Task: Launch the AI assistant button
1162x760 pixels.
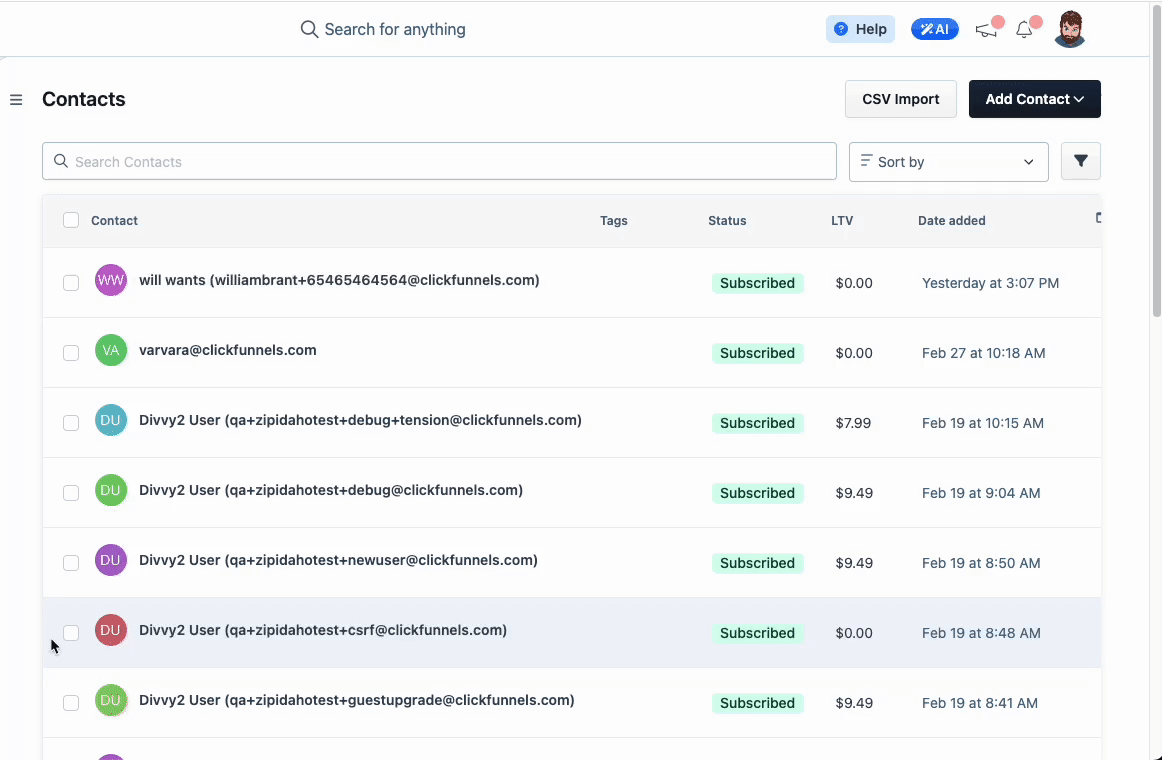Action: coord(934,30)
